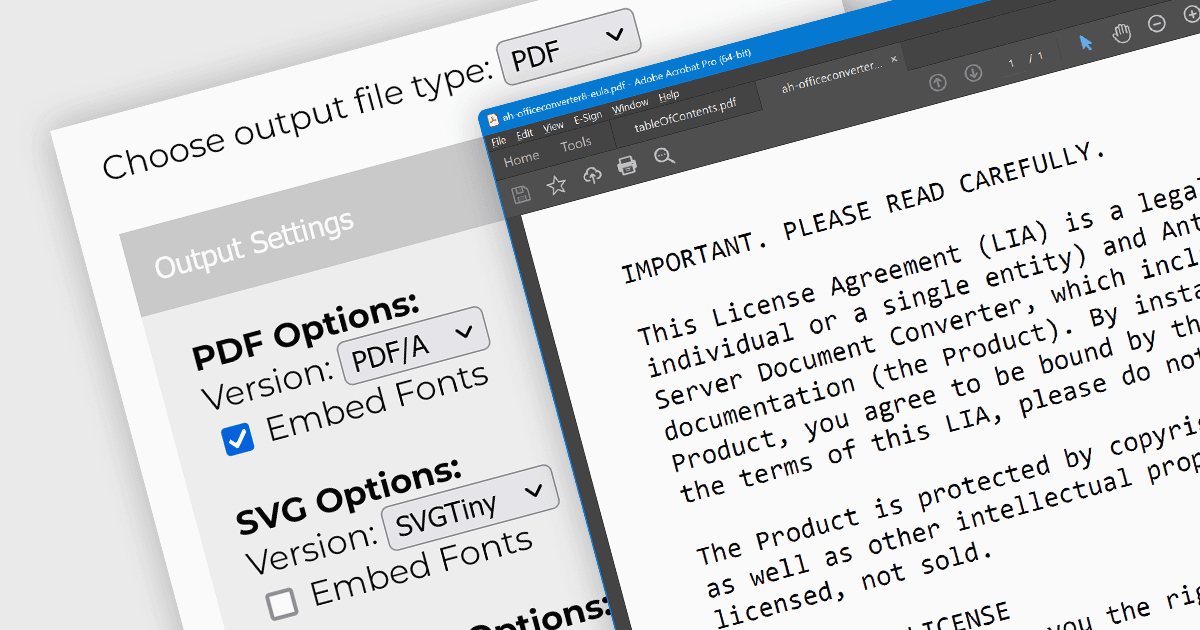Click the star bookmark icon in Acrobat toolbar
The image size is (1200, 630).
(x=556, y=184)
